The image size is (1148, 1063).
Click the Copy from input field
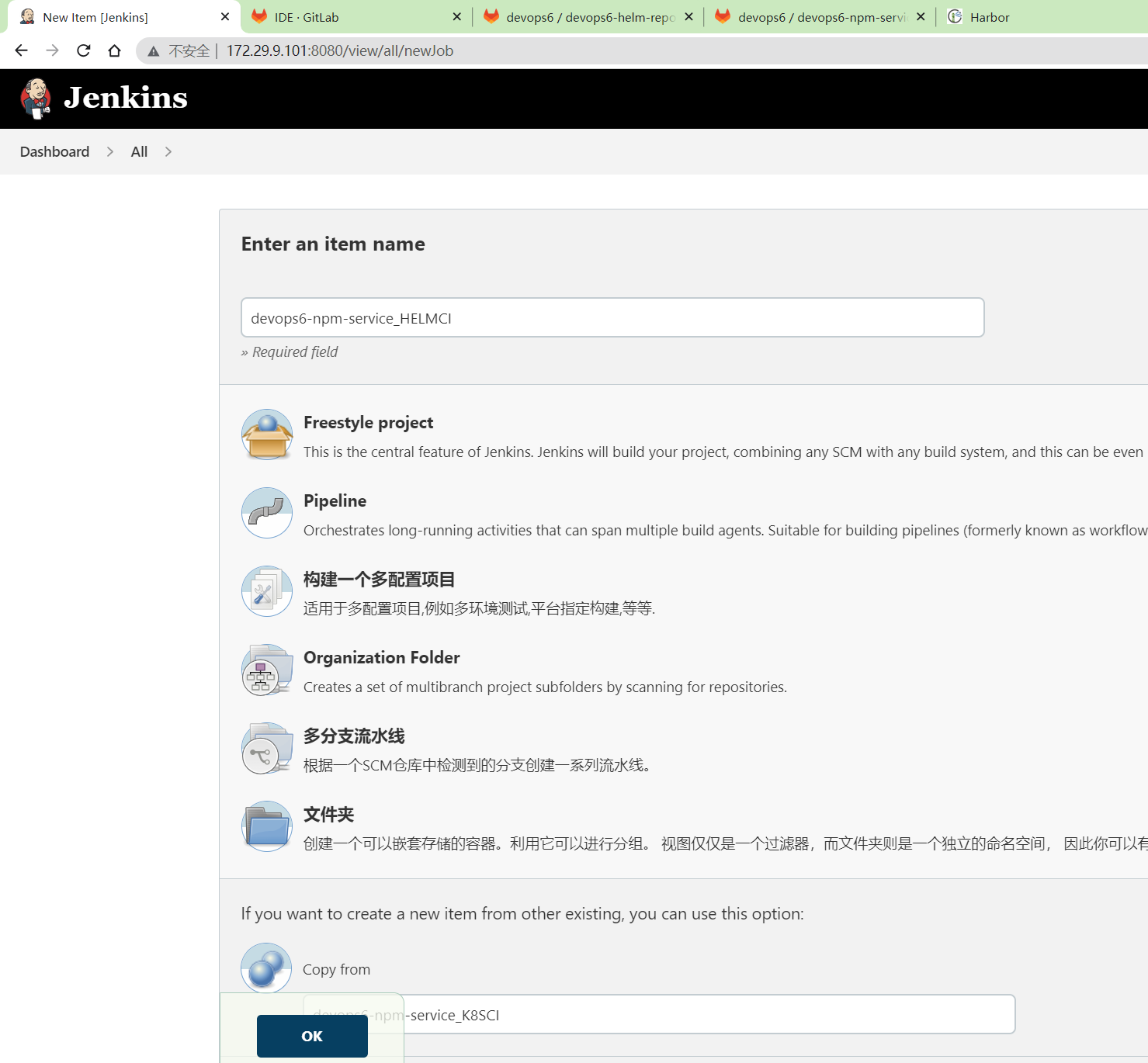point(659,1014)
